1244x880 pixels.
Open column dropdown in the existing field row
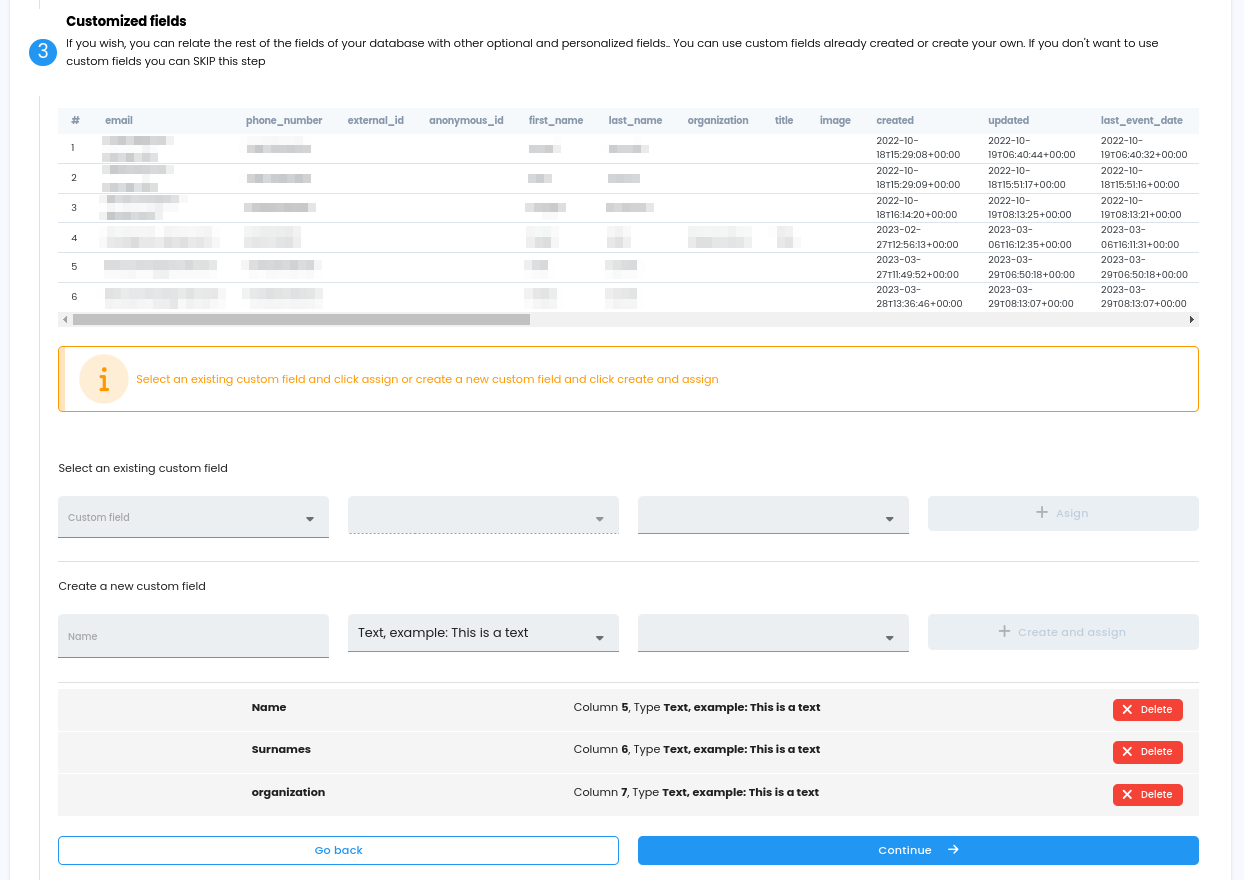(773, 515)
